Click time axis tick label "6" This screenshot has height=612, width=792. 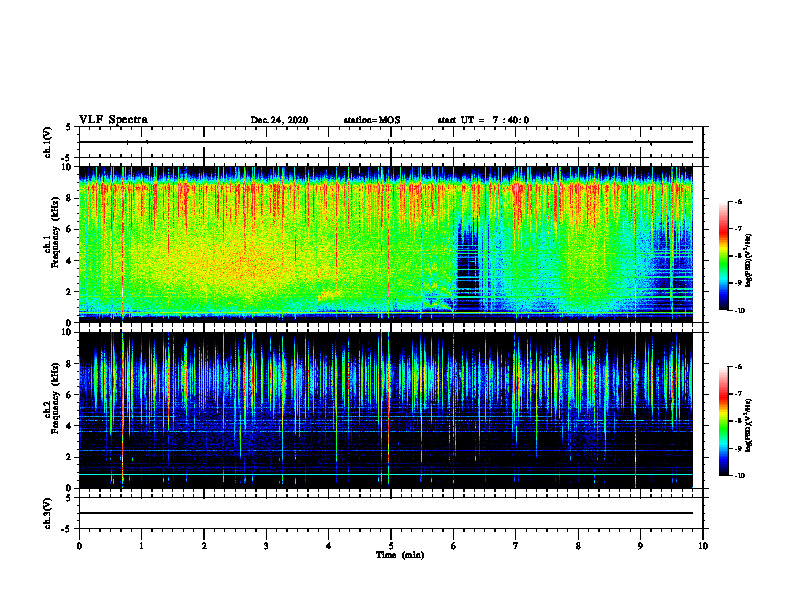tap(454, 546)
